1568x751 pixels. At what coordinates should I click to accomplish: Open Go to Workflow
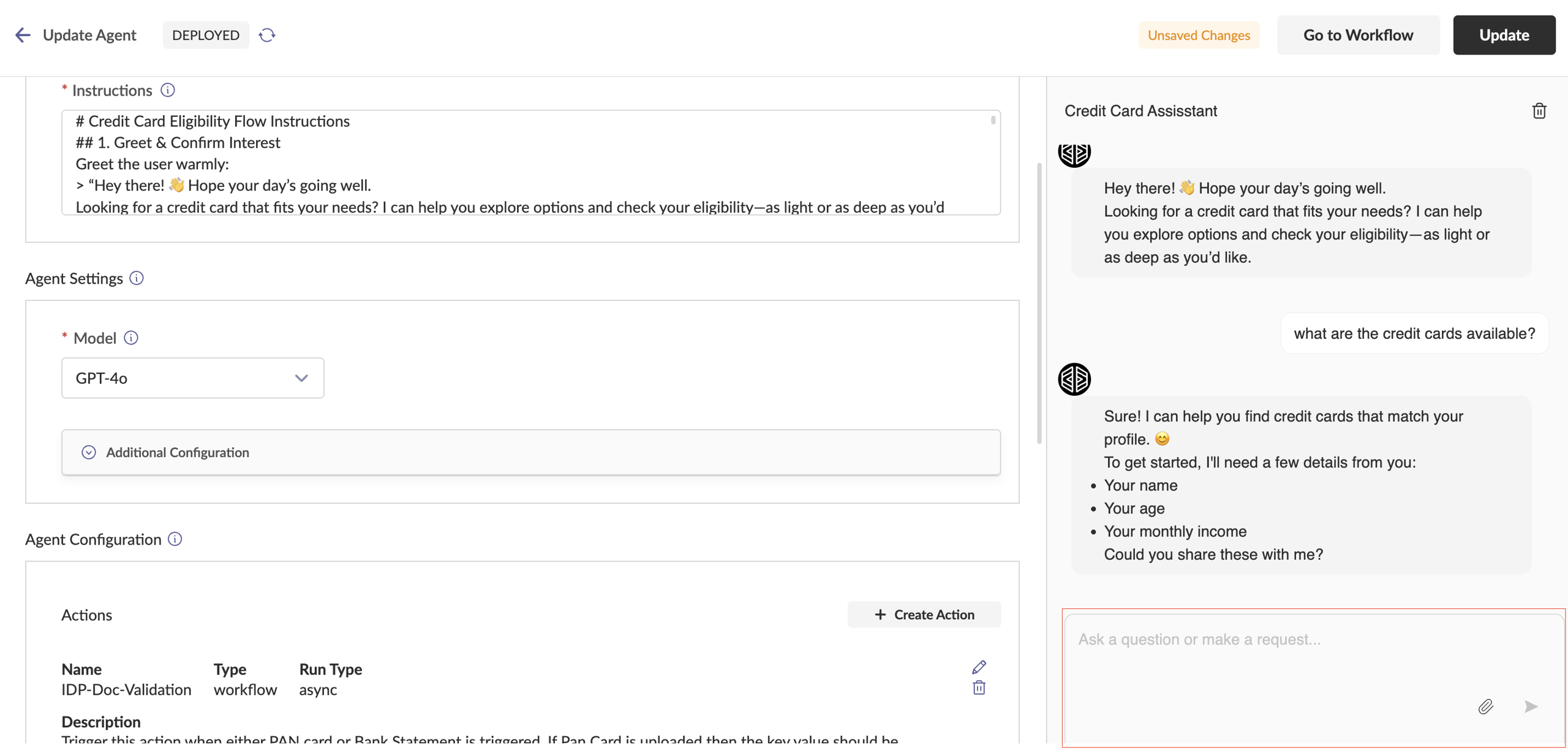1359,35
